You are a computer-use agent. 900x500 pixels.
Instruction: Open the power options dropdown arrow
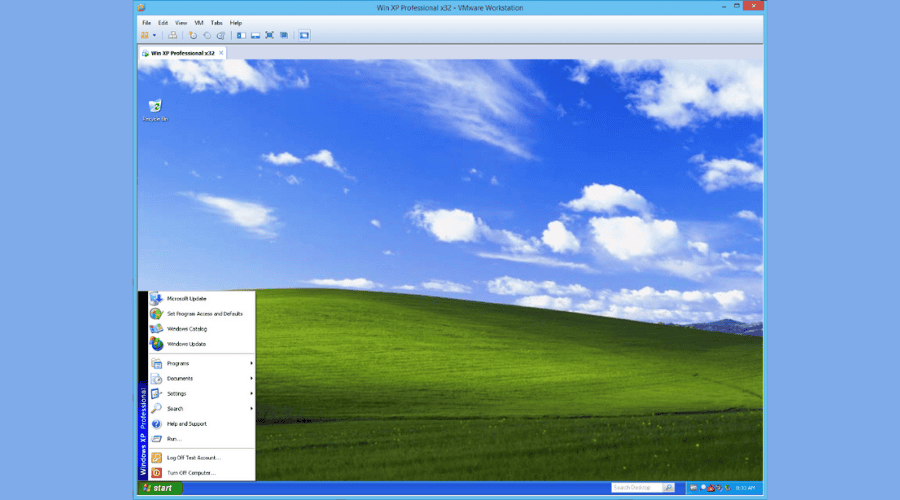154,36
